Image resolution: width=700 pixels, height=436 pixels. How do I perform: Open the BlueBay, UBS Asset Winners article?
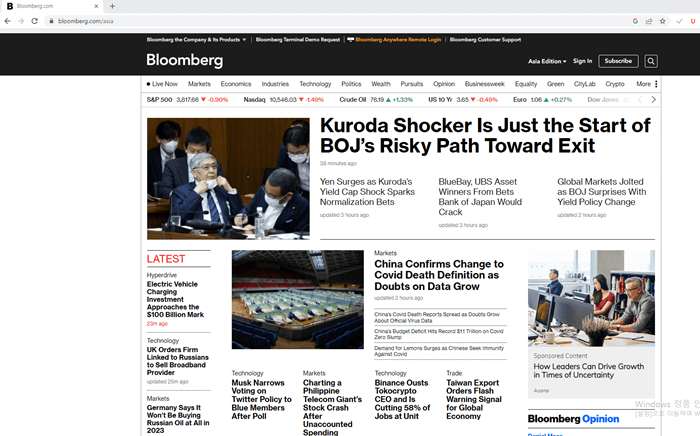click(x=480, y=197)
